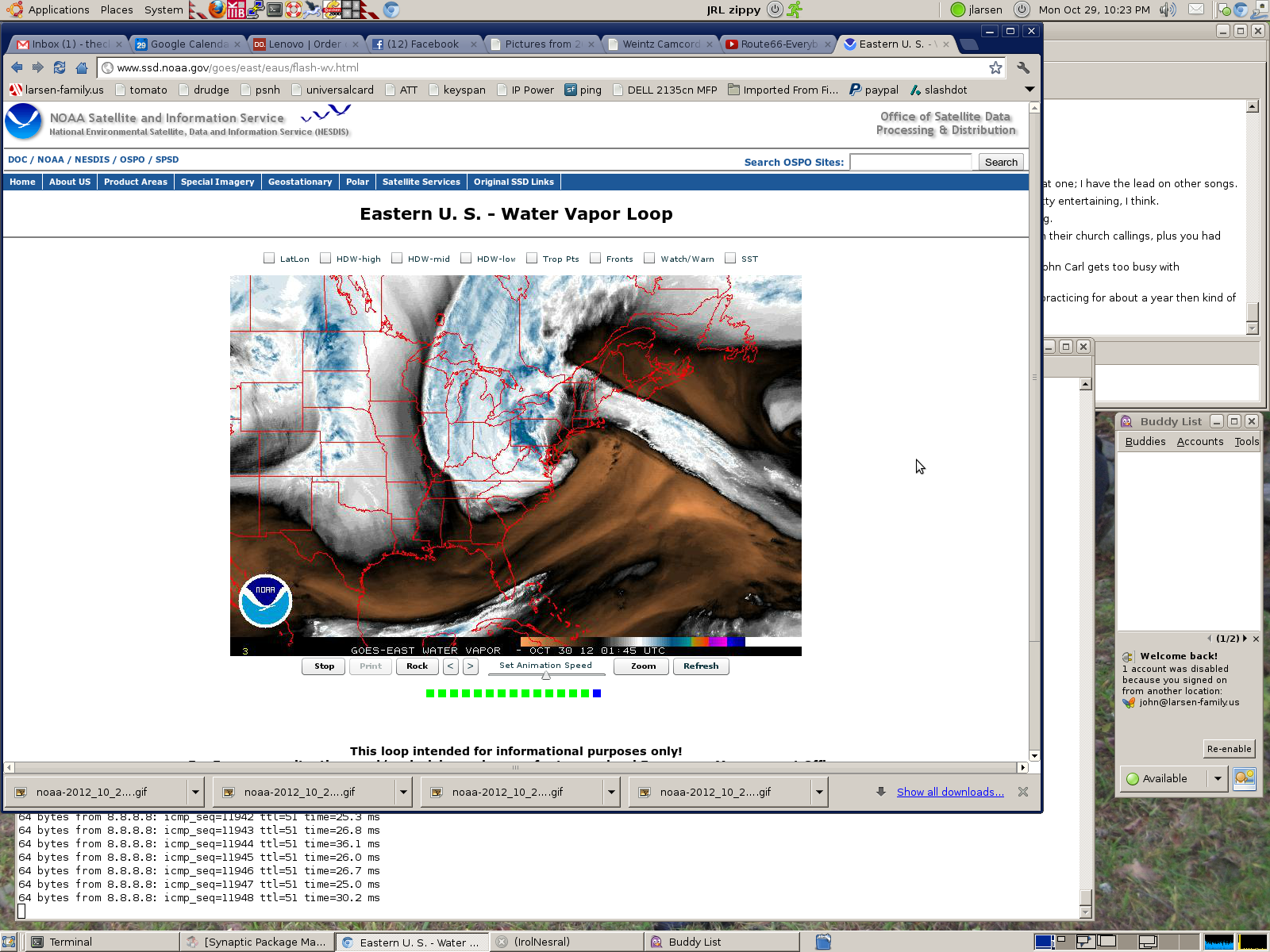The width and height of the screenshot is (1270, 952).
Task: Toggle the Trop Pts overlay checkbox
Action: coord(532,258)
